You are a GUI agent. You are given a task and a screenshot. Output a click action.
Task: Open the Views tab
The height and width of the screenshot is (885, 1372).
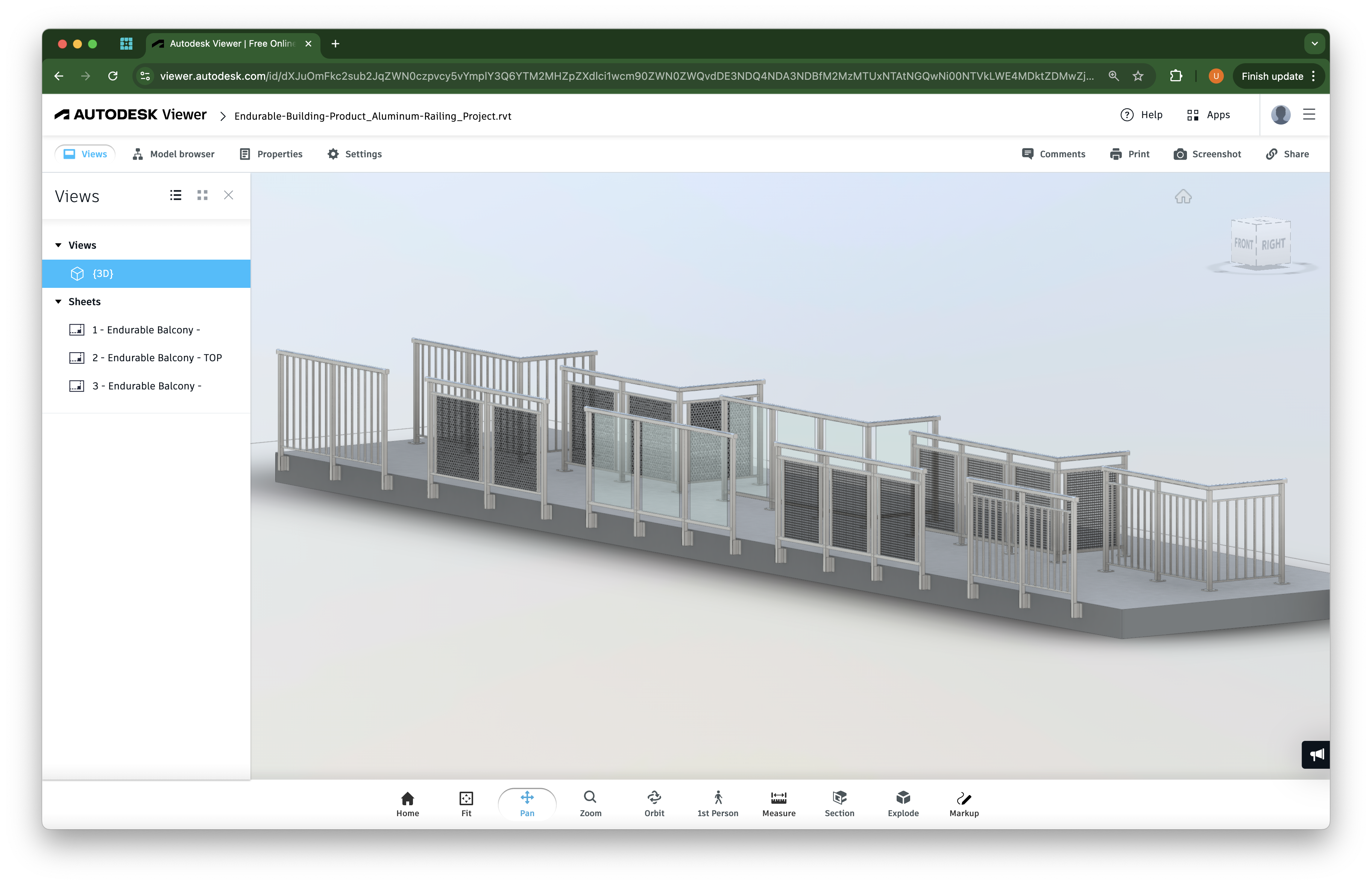point(85,154)
